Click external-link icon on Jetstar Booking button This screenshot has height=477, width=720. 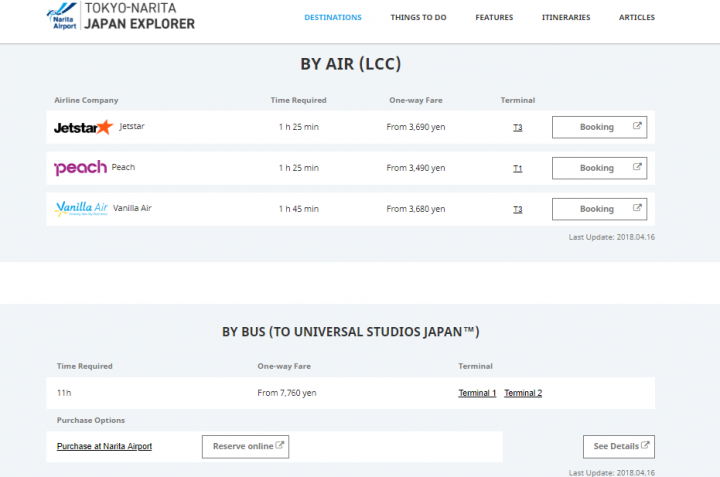(x=637, y=126)
